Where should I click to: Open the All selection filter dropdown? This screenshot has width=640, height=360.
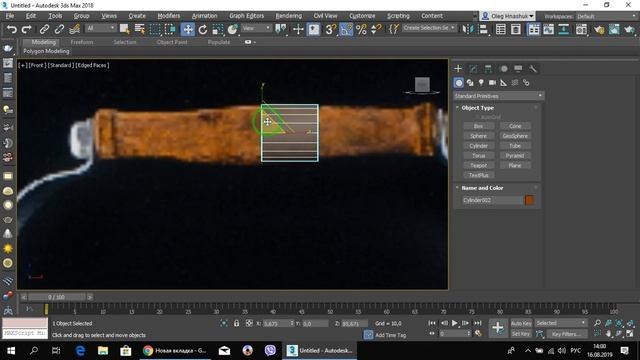100,28
